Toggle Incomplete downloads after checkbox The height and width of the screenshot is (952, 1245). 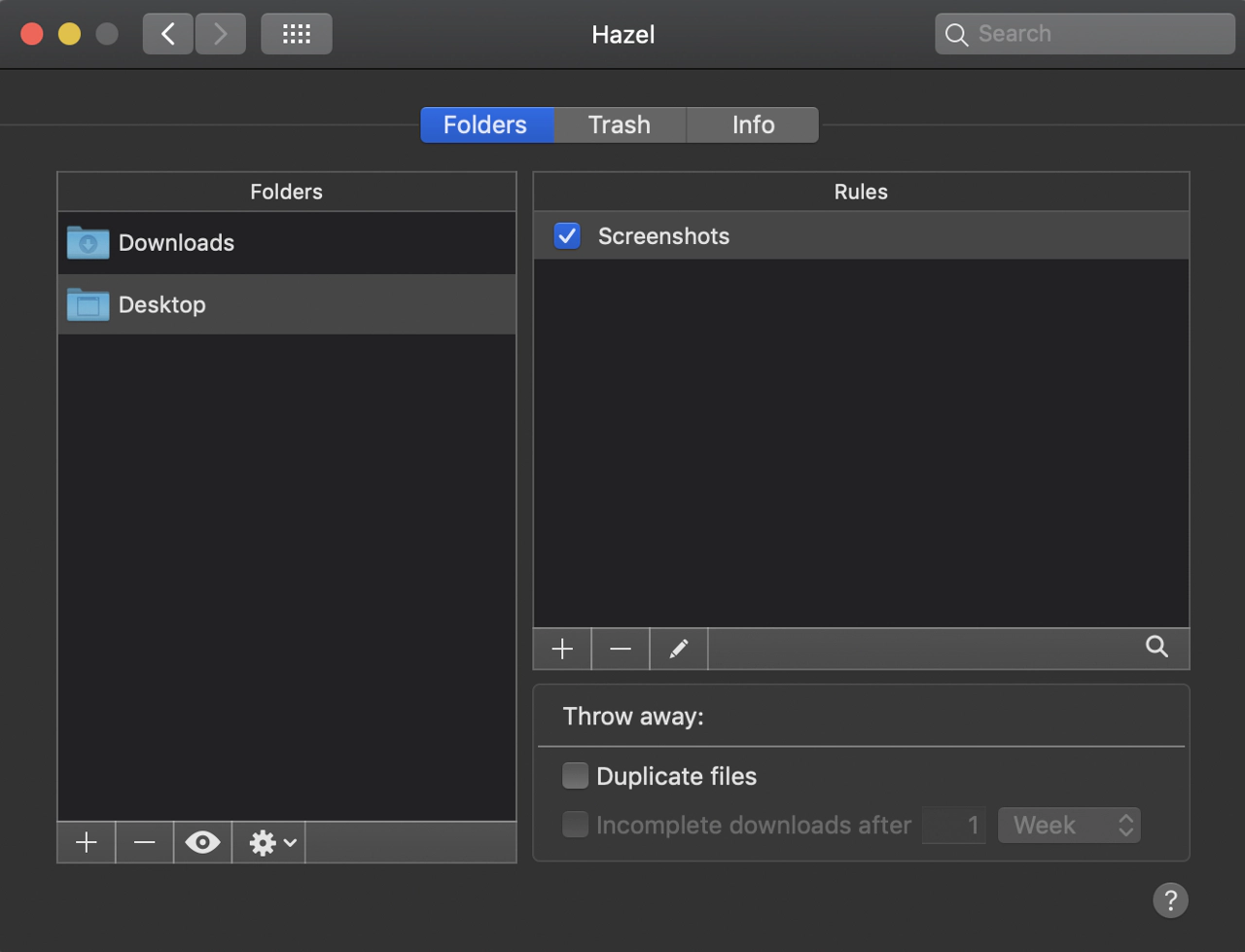pyautogui.click(x=576, y=825)
